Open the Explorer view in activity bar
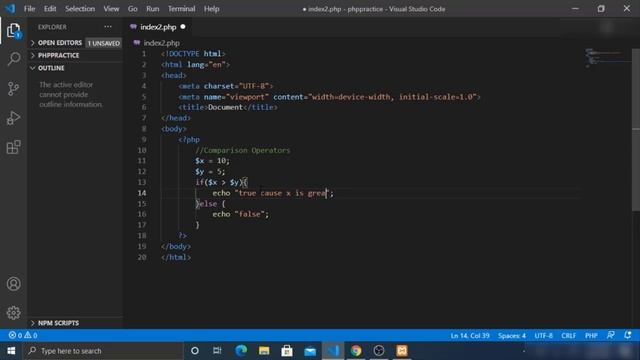This screenshot has height=360, width=640. (13, 31)
